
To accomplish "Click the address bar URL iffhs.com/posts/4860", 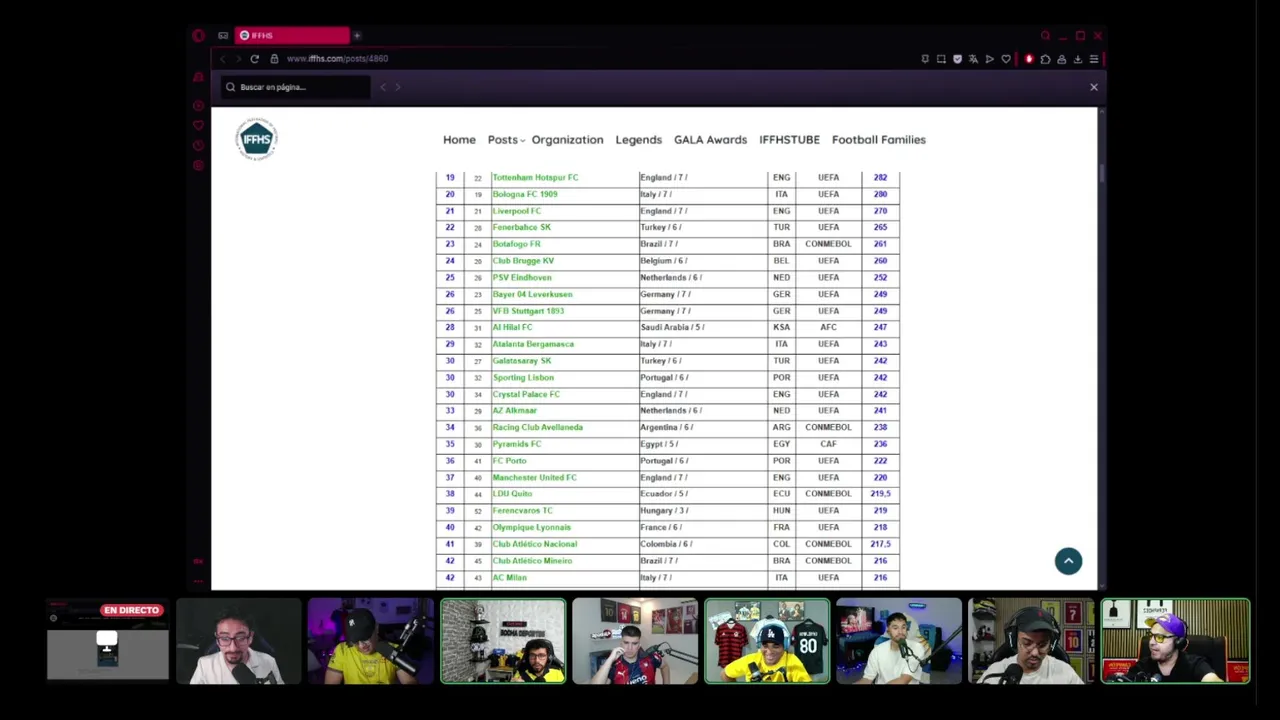I will (337, 59).
